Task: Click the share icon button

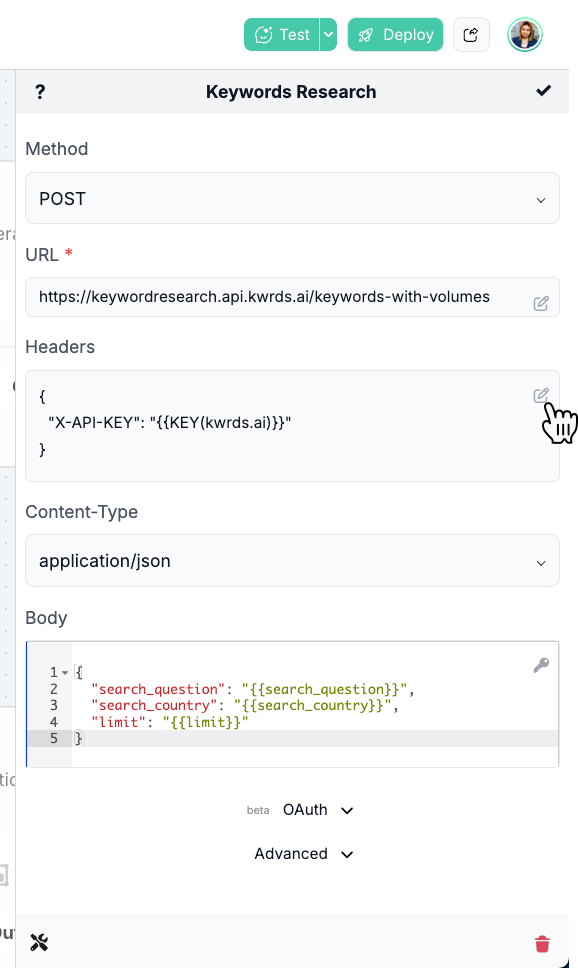Action: 471,35
